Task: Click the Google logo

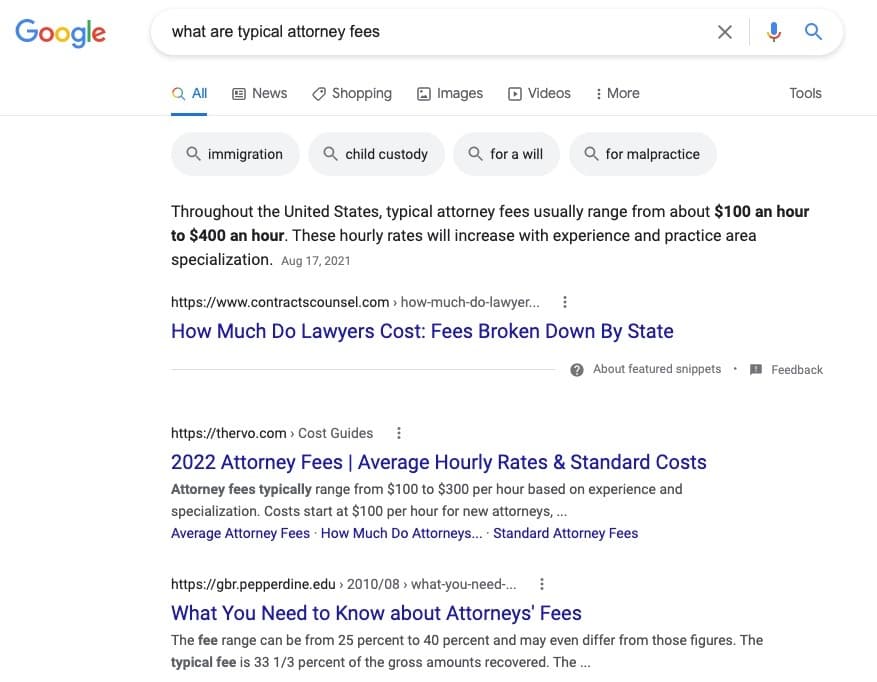Action: 60,32
